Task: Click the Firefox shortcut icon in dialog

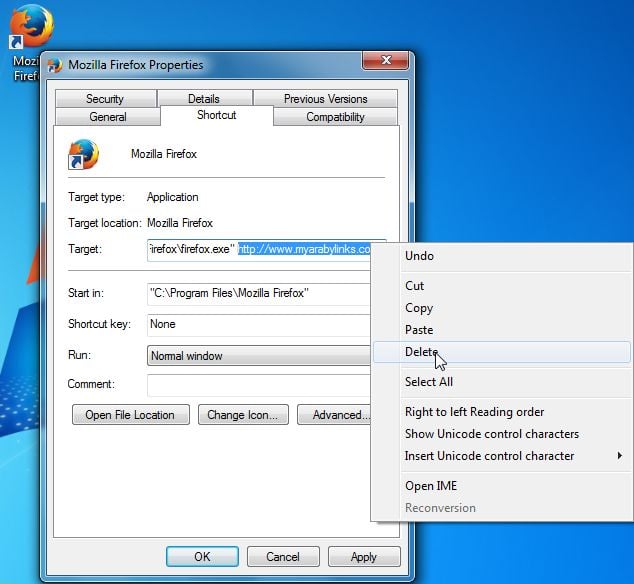Action: click(83, 154)
